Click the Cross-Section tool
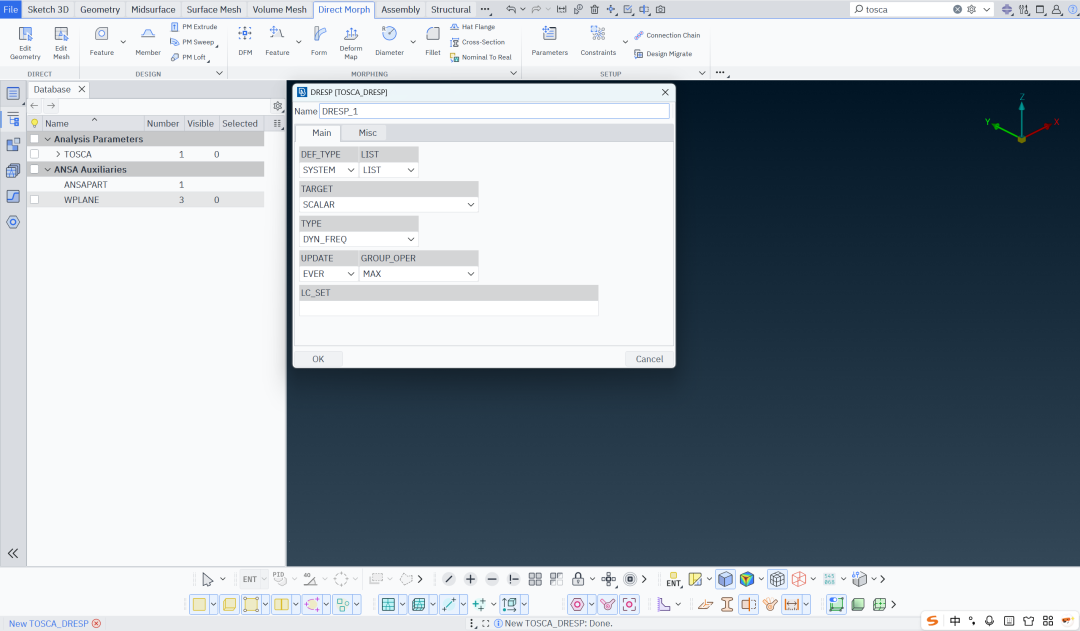 [477, 42]
